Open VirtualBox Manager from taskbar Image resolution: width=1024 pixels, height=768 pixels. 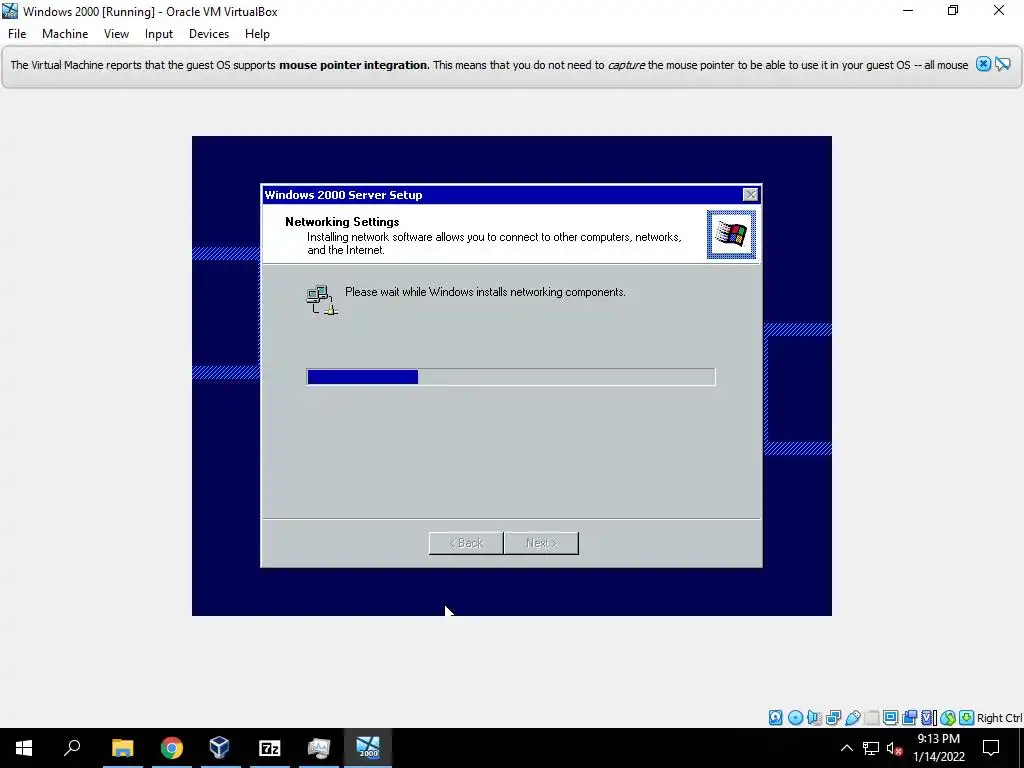click(x=220, y=748)
